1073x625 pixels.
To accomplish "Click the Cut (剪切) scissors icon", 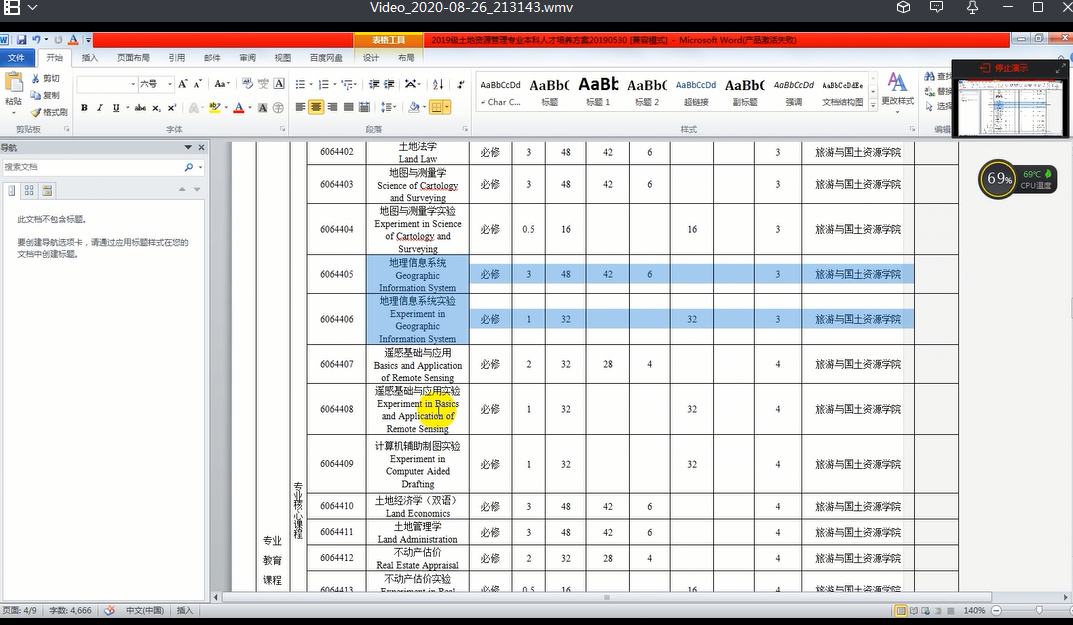I will (36, 78).
